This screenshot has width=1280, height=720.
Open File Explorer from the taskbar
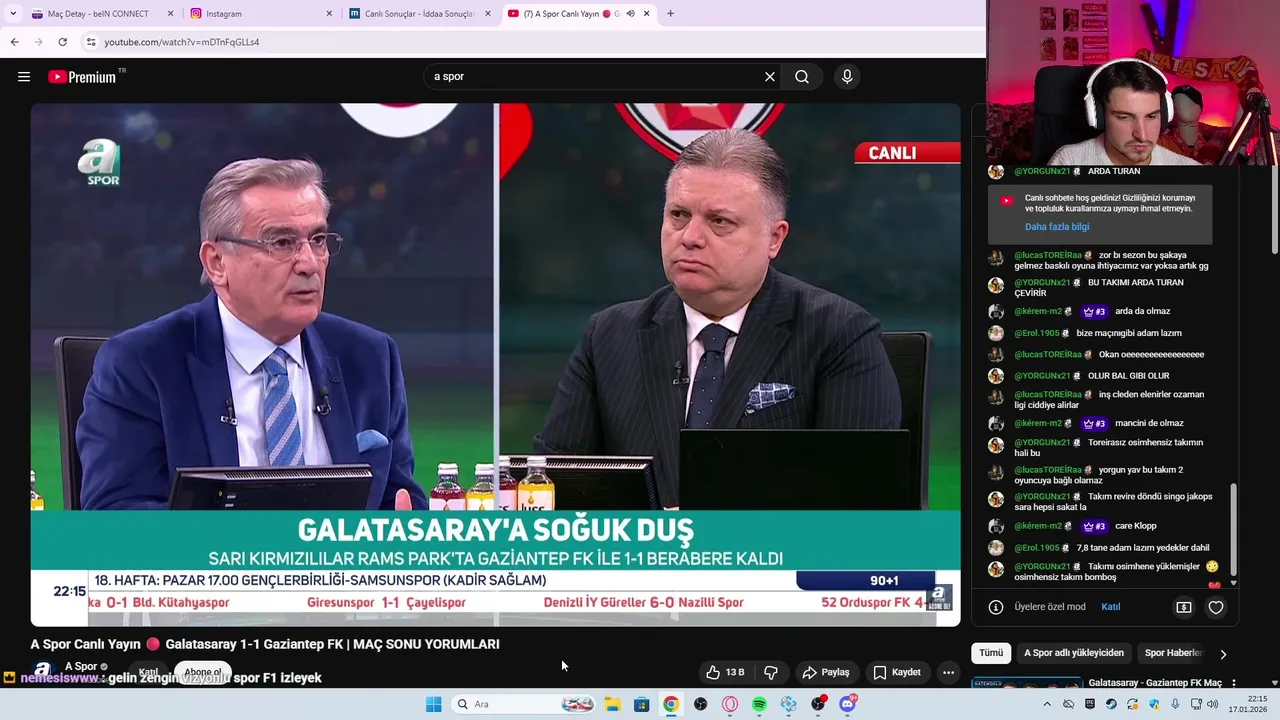click(612, 704)
